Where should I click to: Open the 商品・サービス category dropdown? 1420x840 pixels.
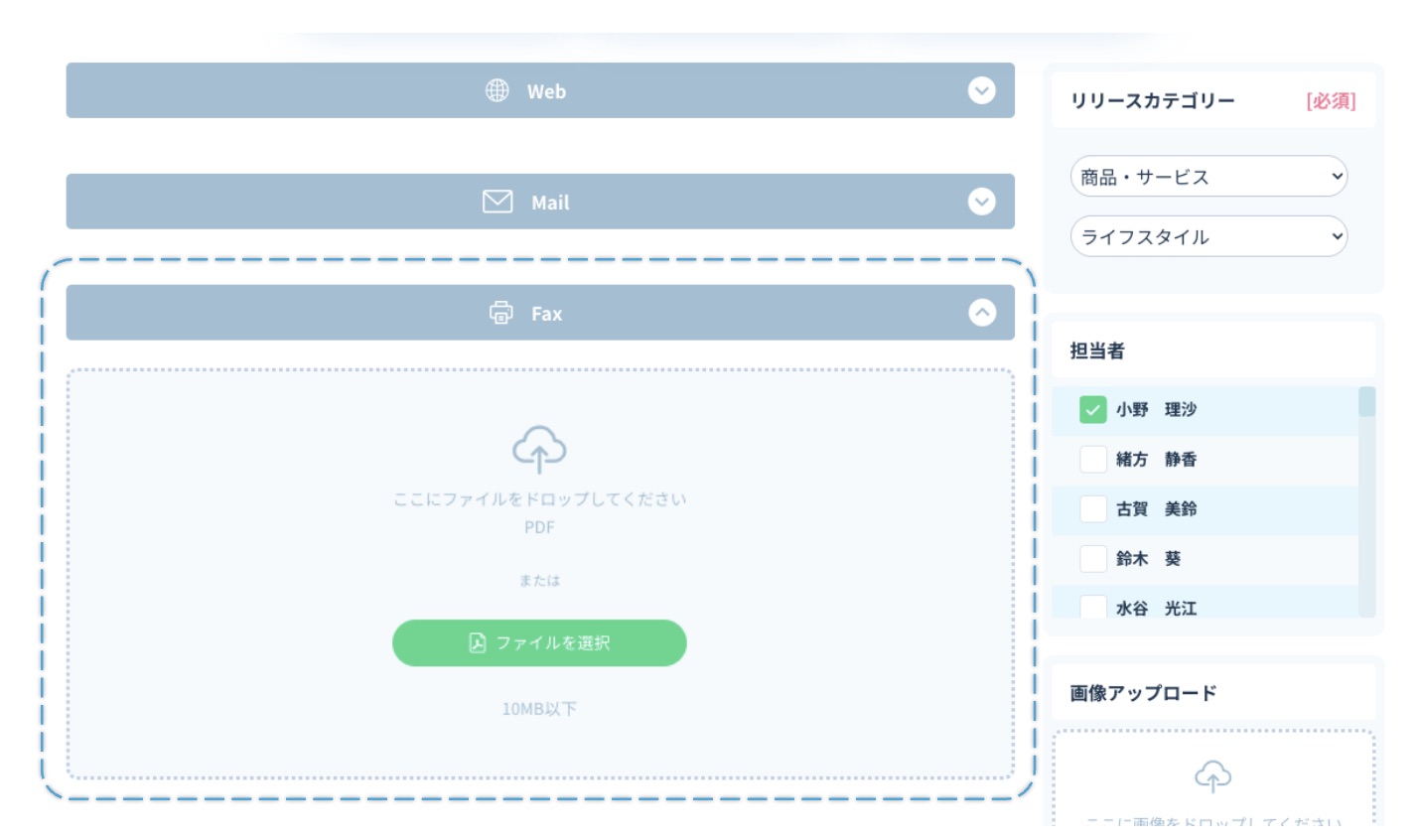point(1208,177)
